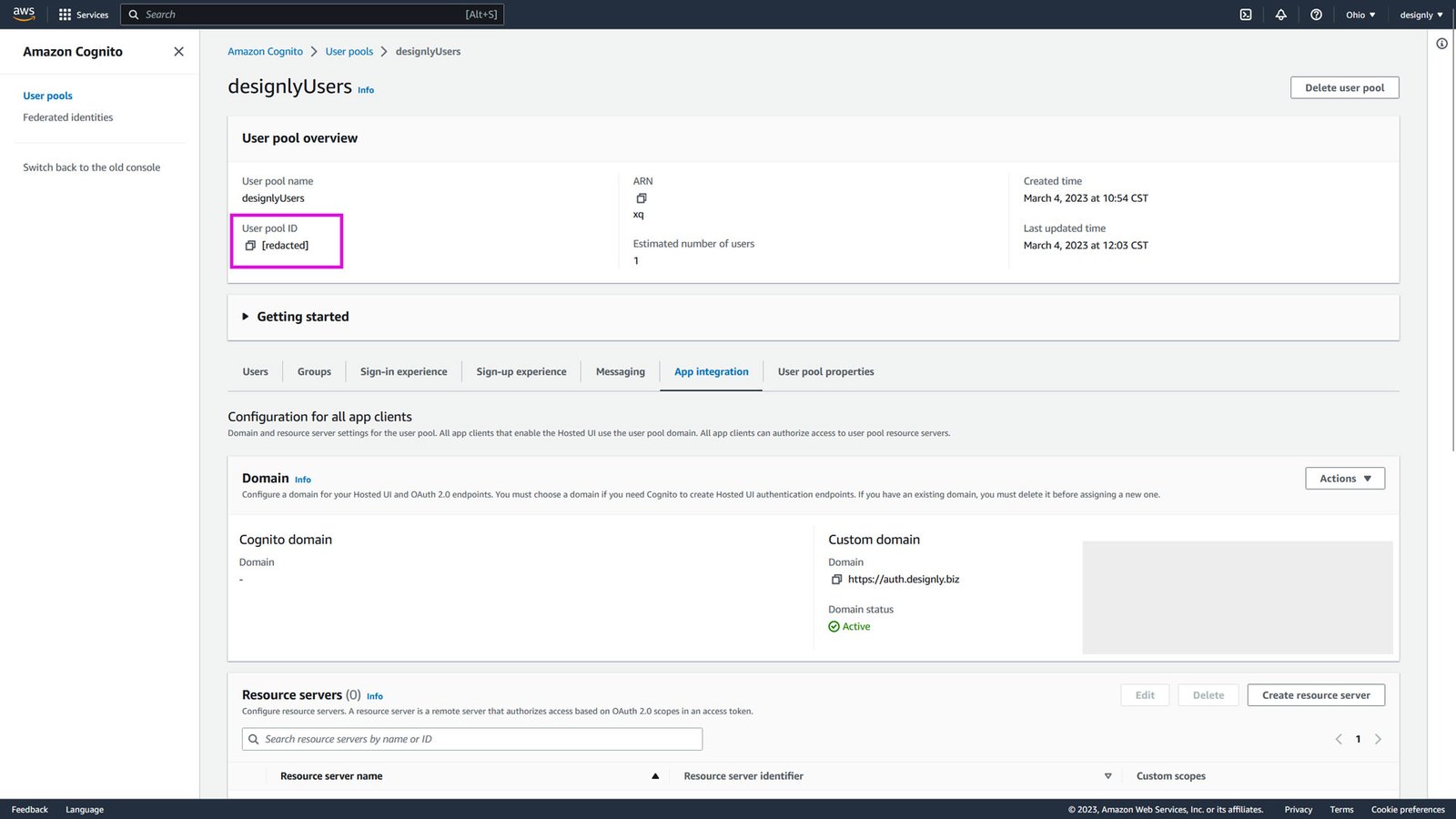The height and width of the screenshot is (819, 1456).
Task: Copy the redacted User pool ID
Action: coord(252,245)
